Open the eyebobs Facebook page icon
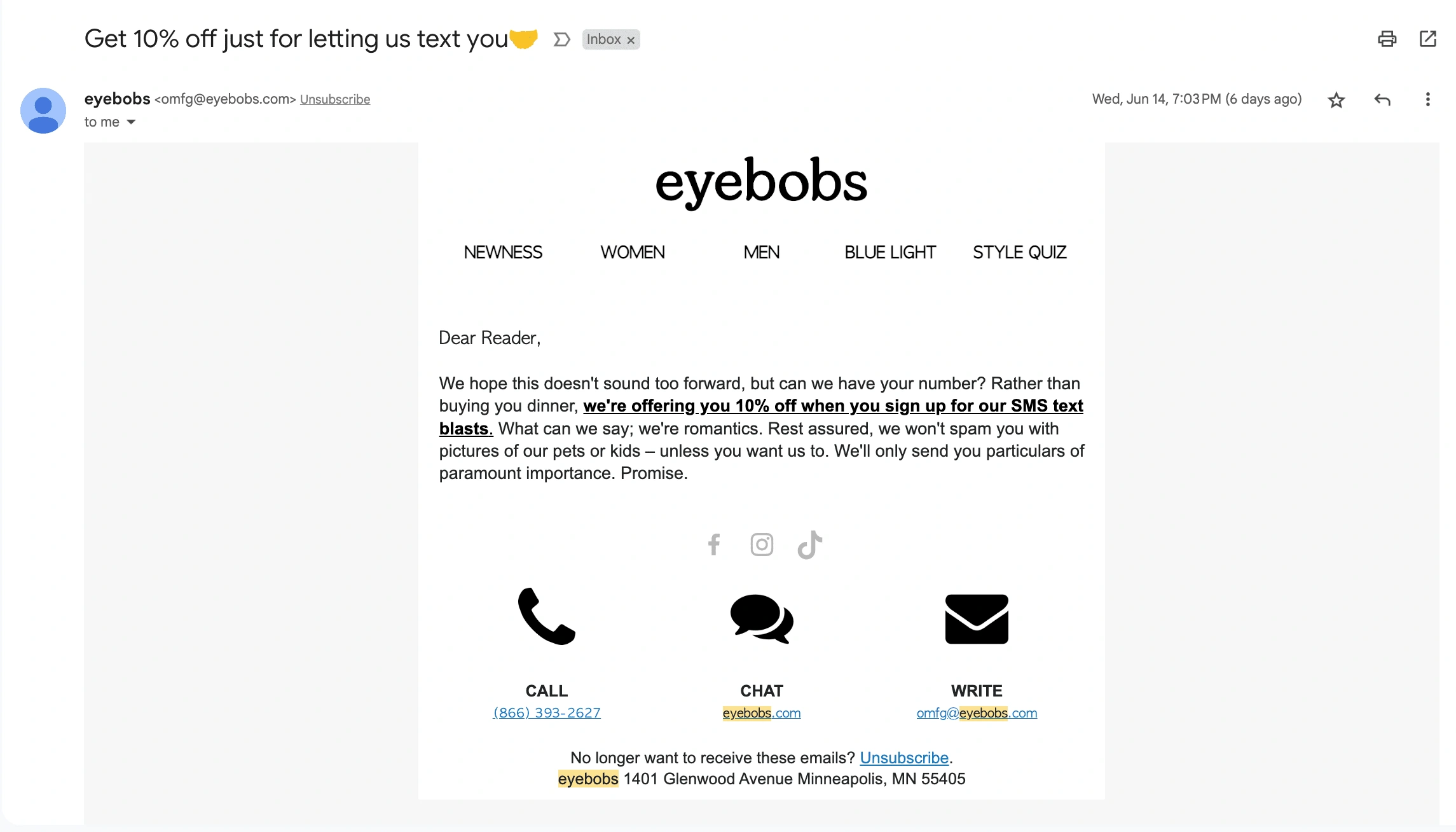1456x832 pixels. coord(714,544)
